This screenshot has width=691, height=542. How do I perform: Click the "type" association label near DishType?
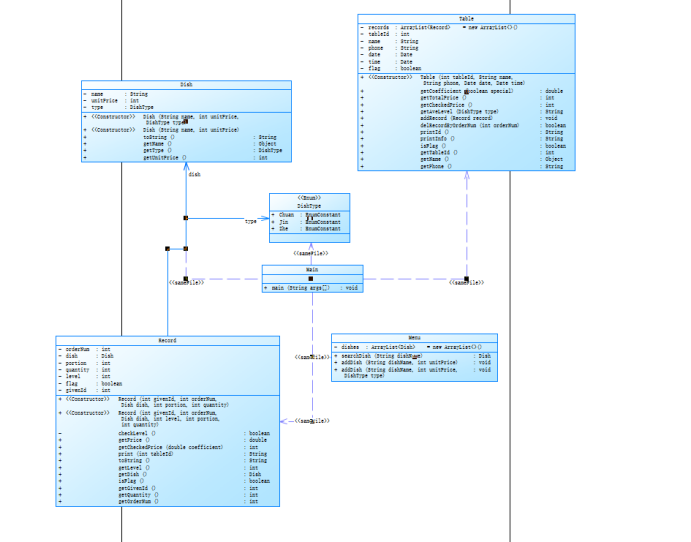click(x=251, y=221)
